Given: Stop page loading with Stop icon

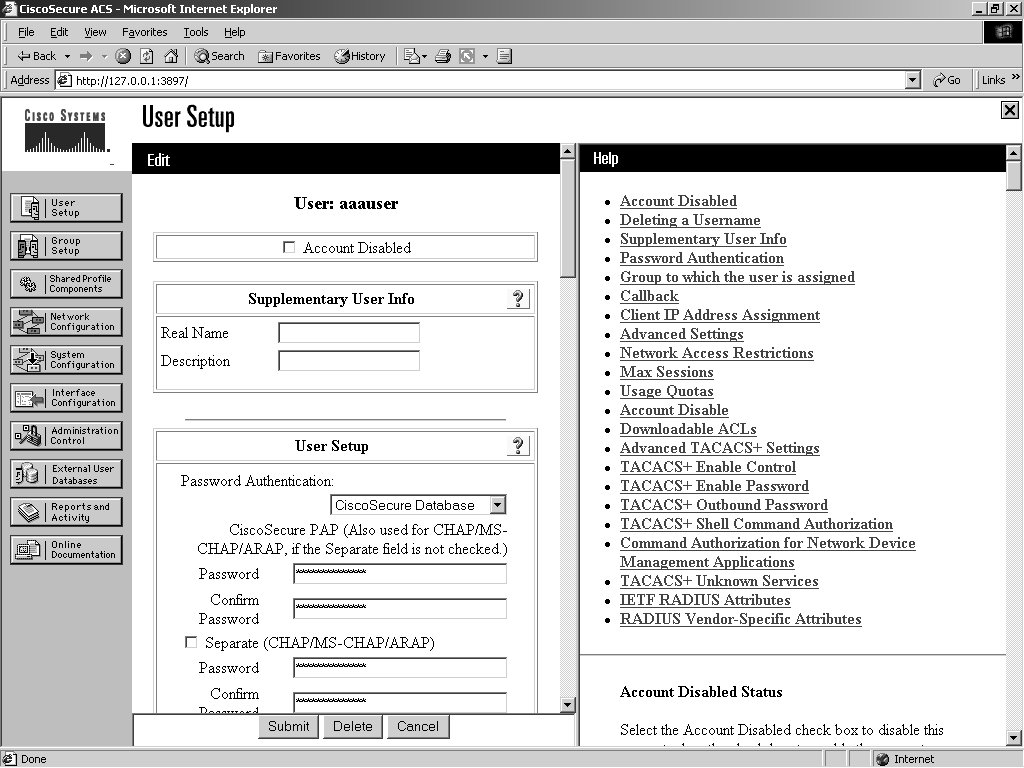Looking at the screenshot, I should click(123, 56).
